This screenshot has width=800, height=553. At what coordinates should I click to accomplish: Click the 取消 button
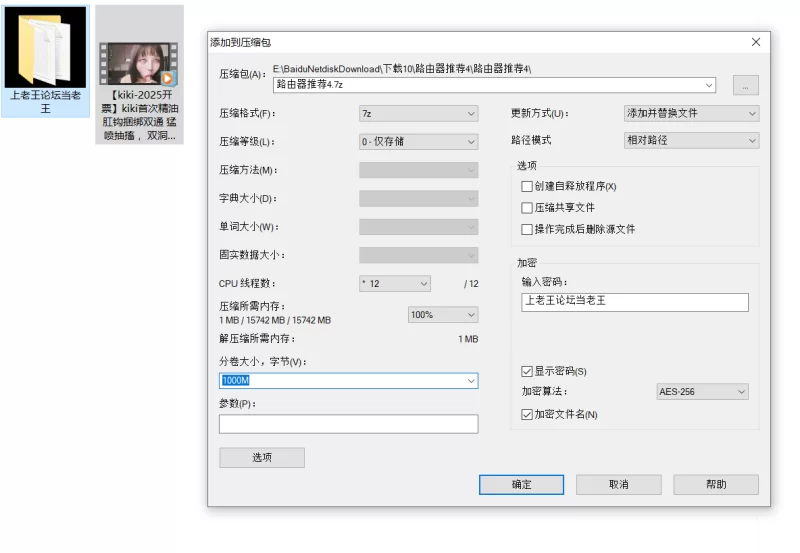click(x=619, y=485)
